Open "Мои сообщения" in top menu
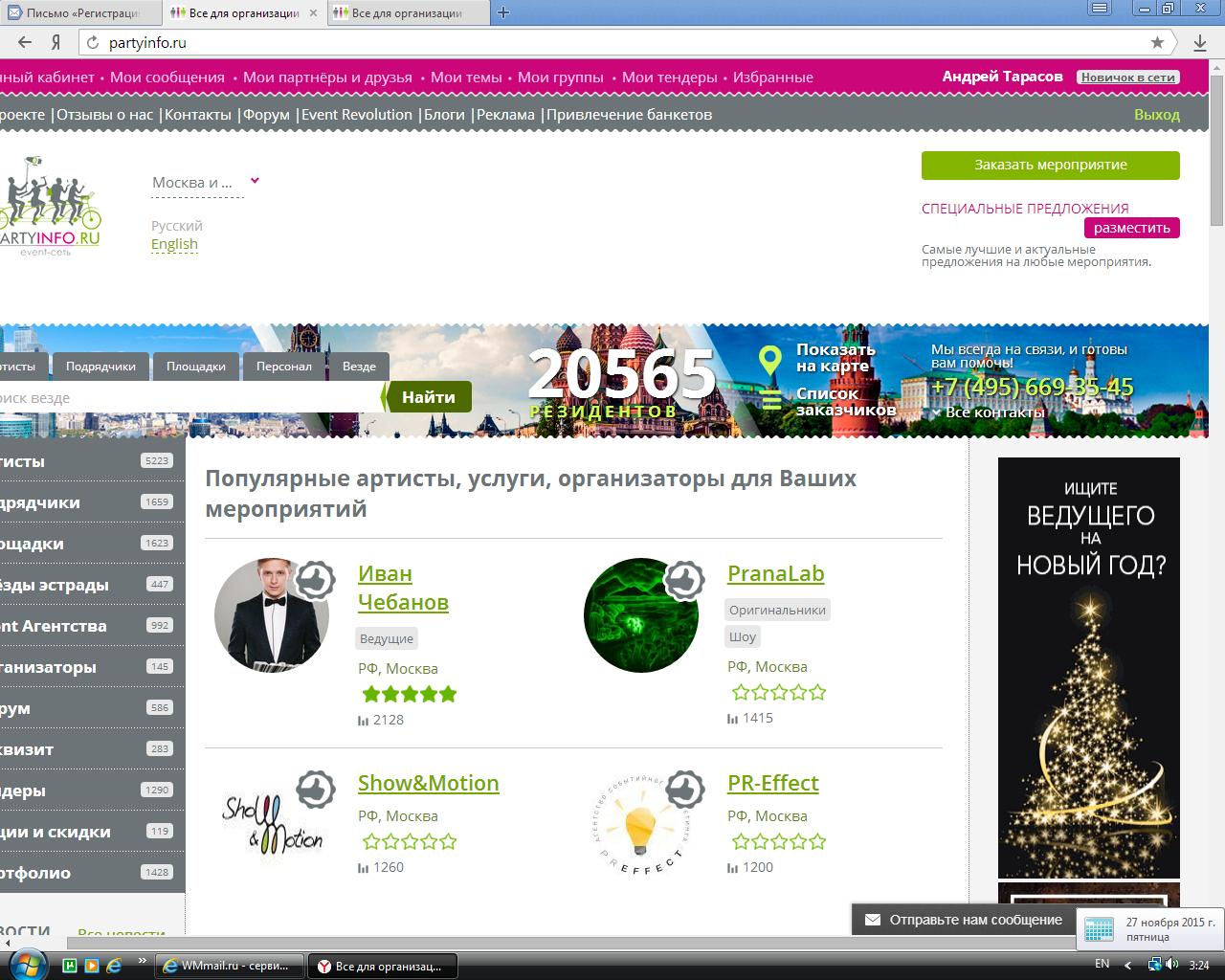This screenshot has height=980, width=1225. coord(167,78)
